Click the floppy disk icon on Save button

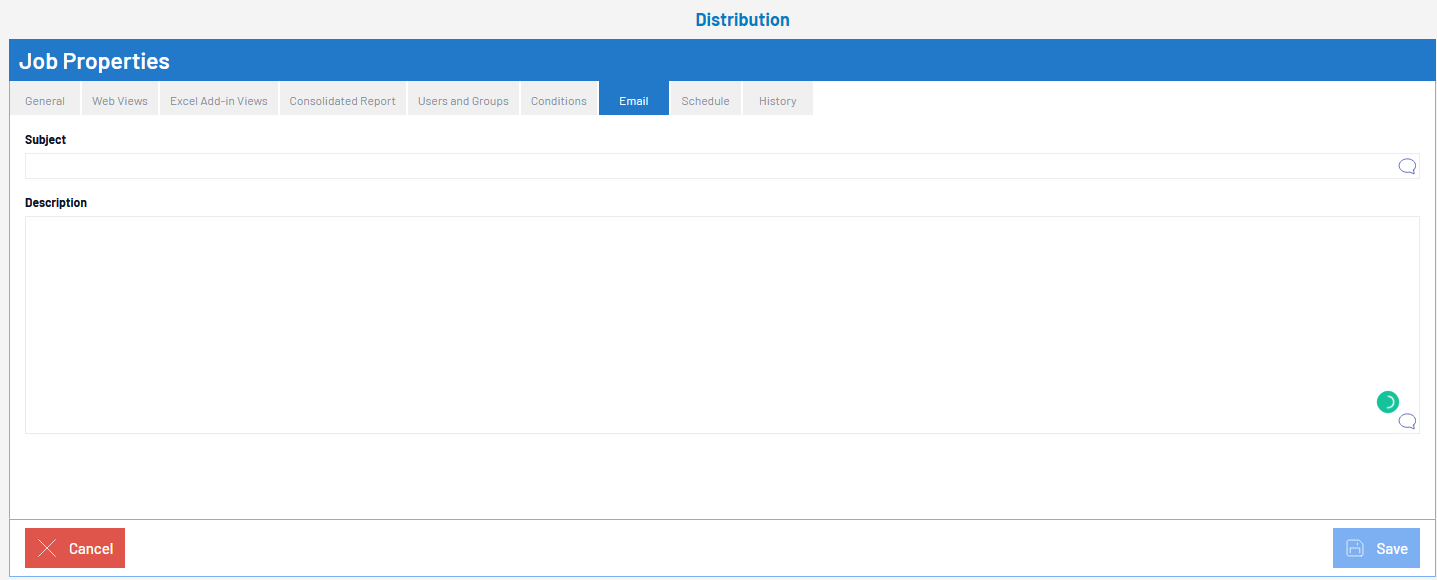click(x=1355, y=548)
